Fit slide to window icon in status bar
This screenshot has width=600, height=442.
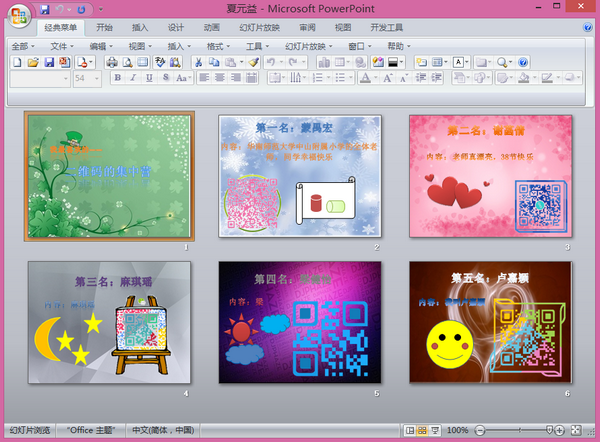pos(576,430)
